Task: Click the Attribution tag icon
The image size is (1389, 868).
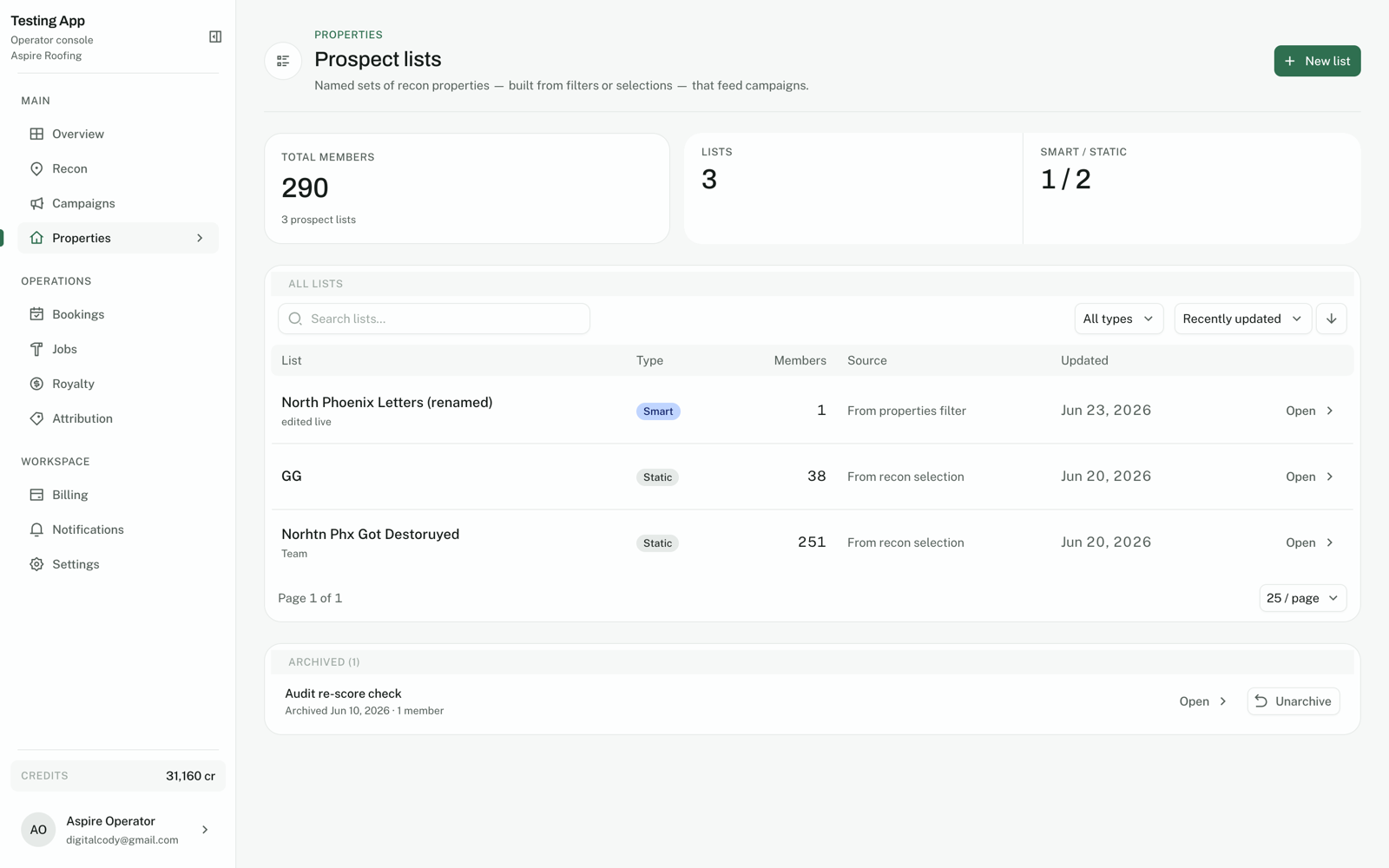Action: coord(36,418)
